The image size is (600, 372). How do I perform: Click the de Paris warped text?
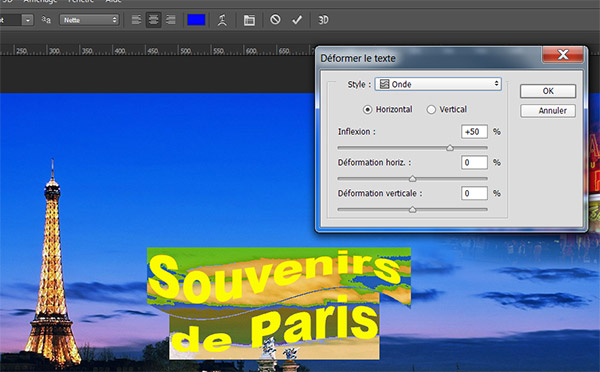coord(276,325)
